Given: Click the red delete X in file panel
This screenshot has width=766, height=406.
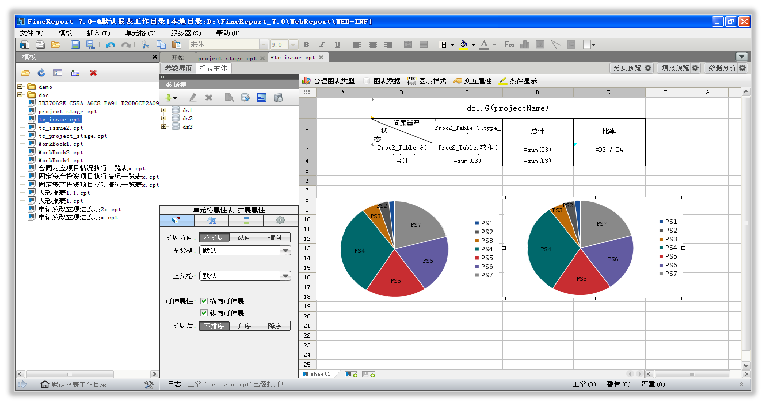Looking at the screenshot, I should [x=93, y=73].
